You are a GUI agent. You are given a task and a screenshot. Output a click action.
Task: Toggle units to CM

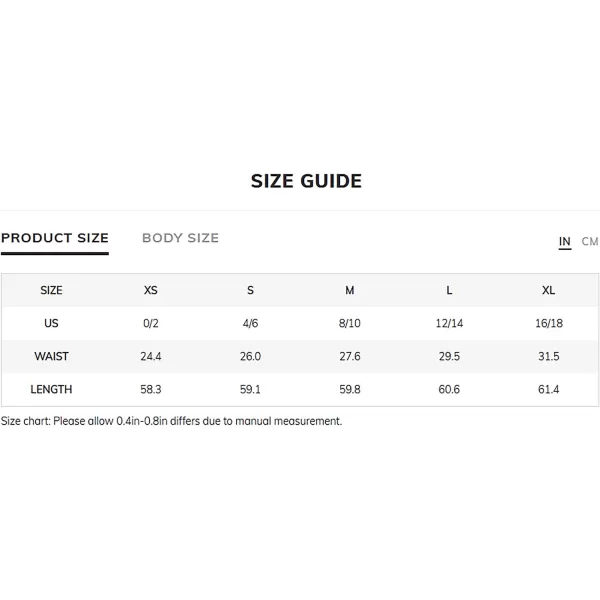point(590,241)
